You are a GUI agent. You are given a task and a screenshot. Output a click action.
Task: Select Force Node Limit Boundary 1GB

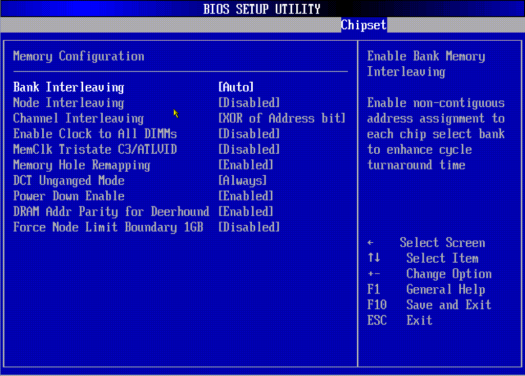coord(108,227)
